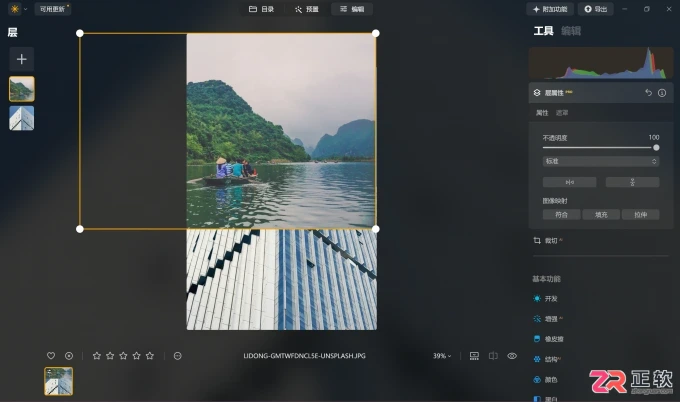Open the 增强 enhance AI tool
This screenshot has width=680, height=402.
coord(548,319)
